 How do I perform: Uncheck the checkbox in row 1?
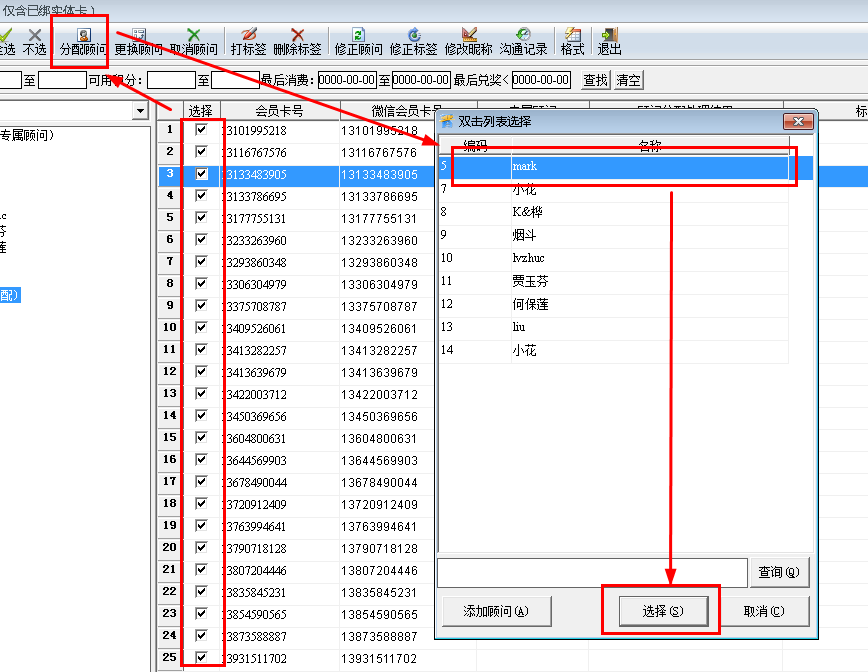pos(202,130)
